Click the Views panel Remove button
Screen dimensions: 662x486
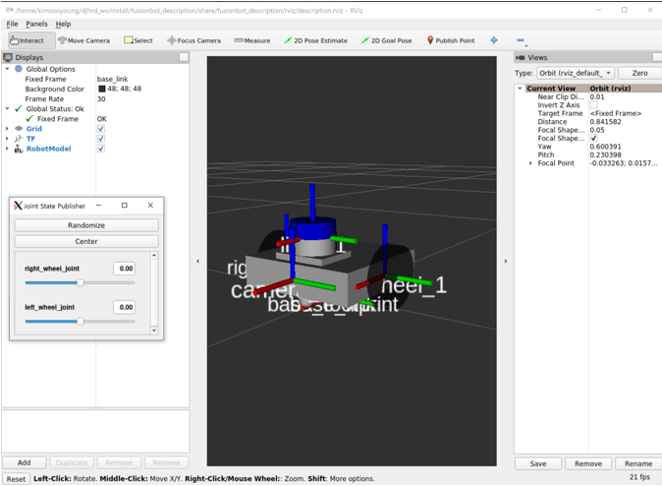[588, 464]
